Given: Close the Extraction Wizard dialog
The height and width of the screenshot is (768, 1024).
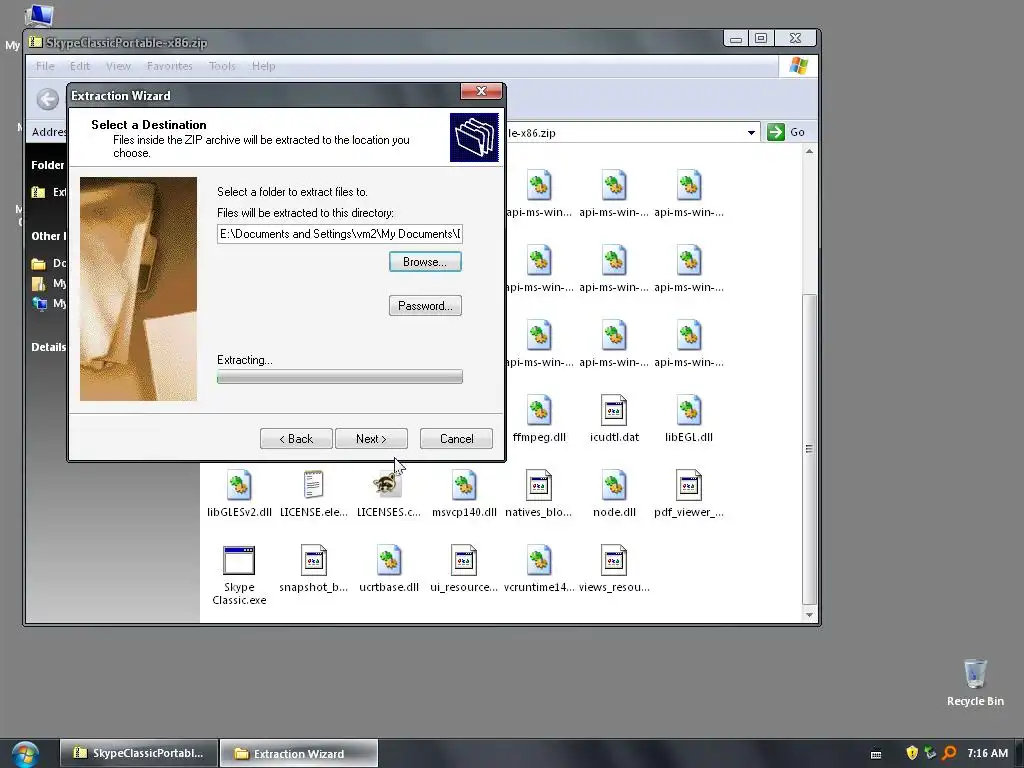Looking at the screenshot, I should coord(481,91).
